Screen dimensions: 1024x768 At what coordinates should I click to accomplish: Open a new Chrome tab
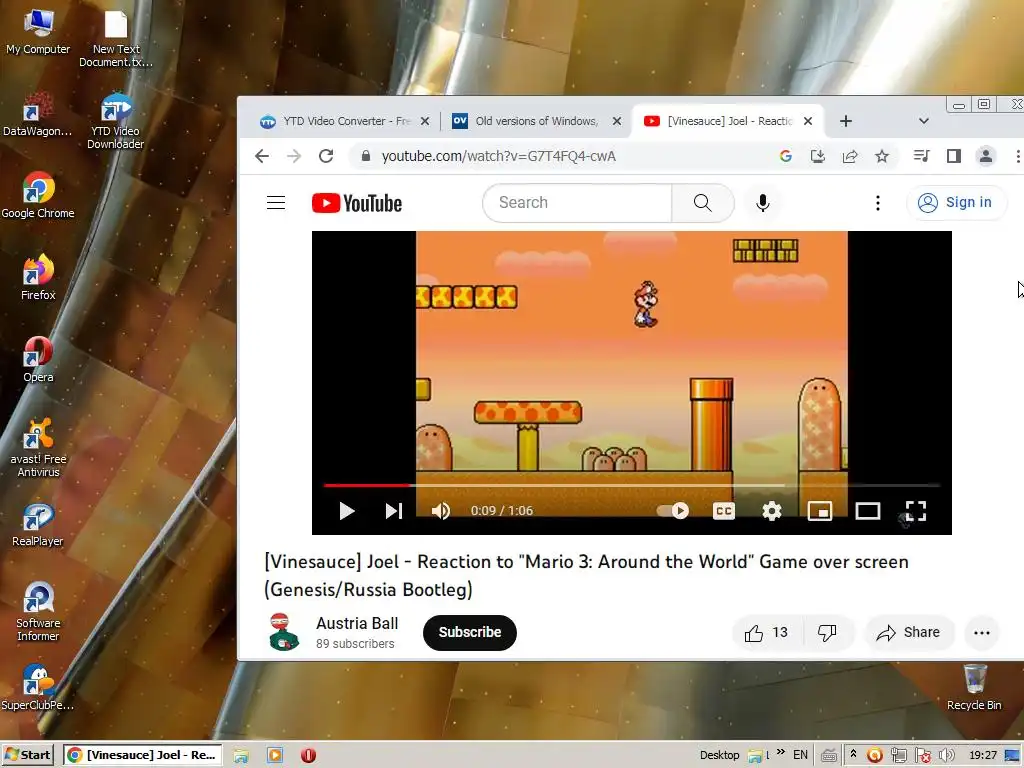[846, 121]
